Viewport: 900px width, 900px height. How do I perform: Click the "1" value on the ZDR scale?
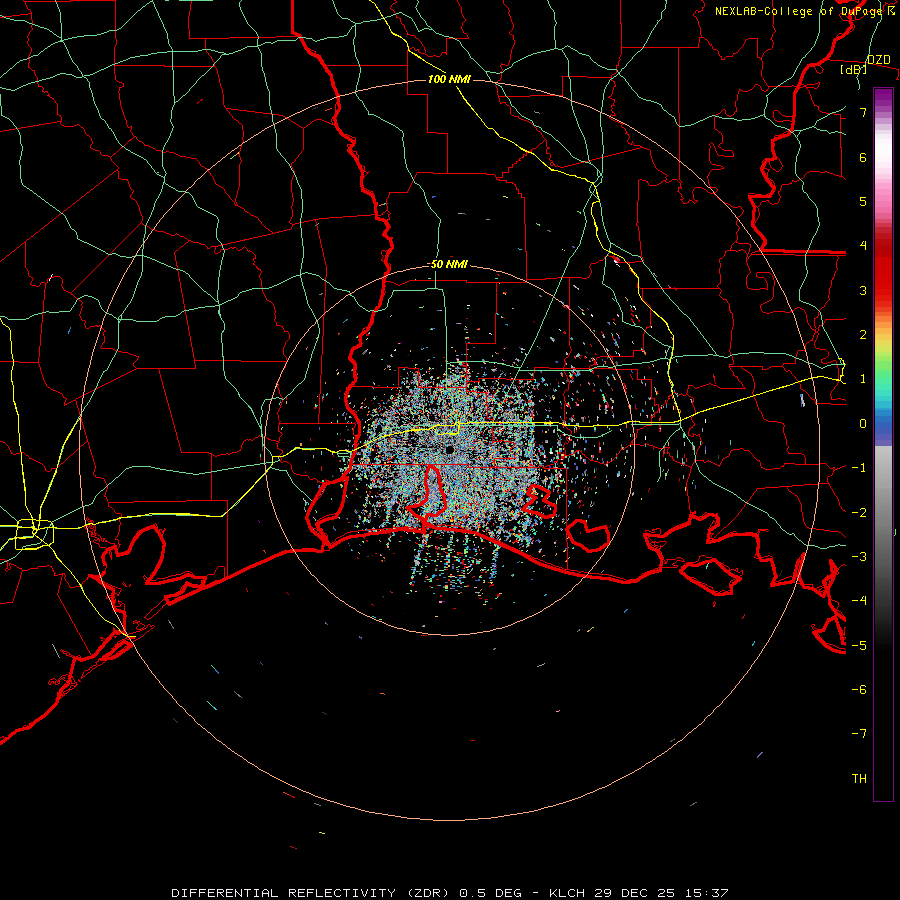(863, 379)
